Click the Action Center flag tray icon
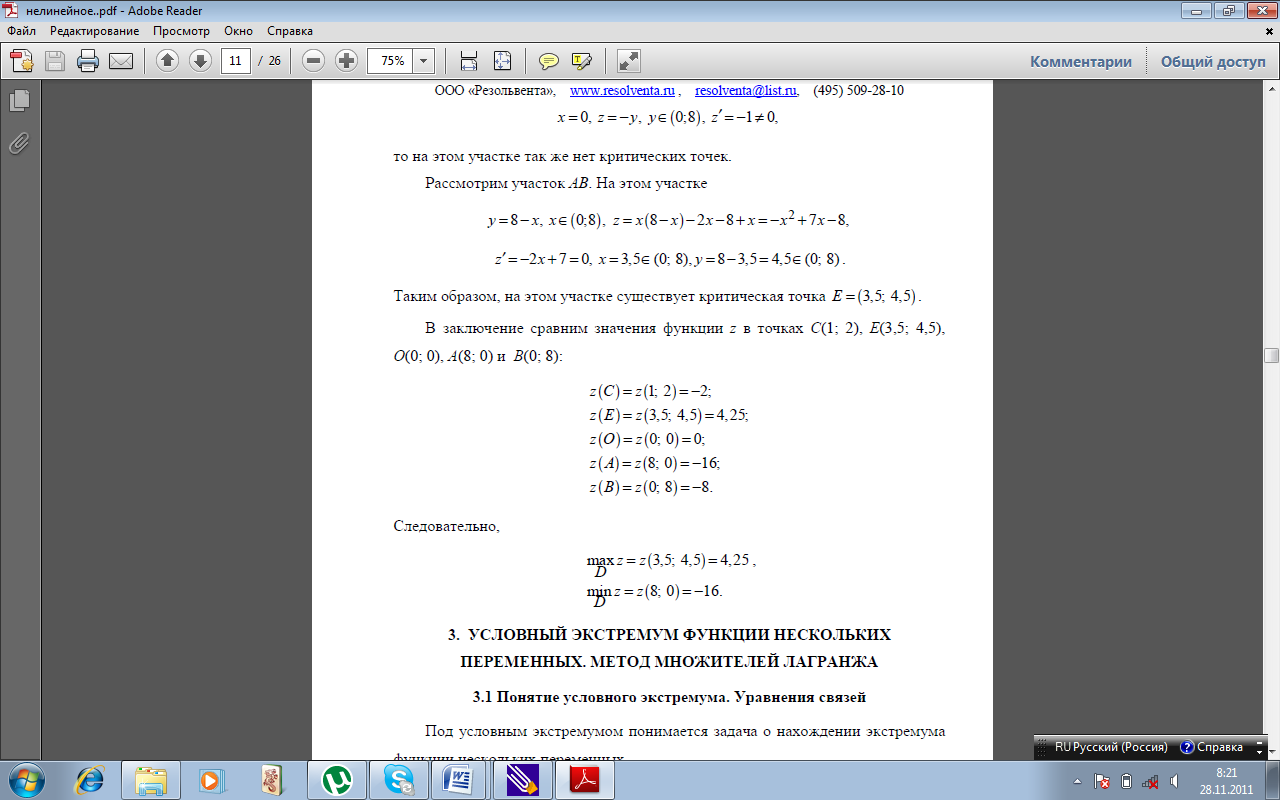 coord(1102,781)
